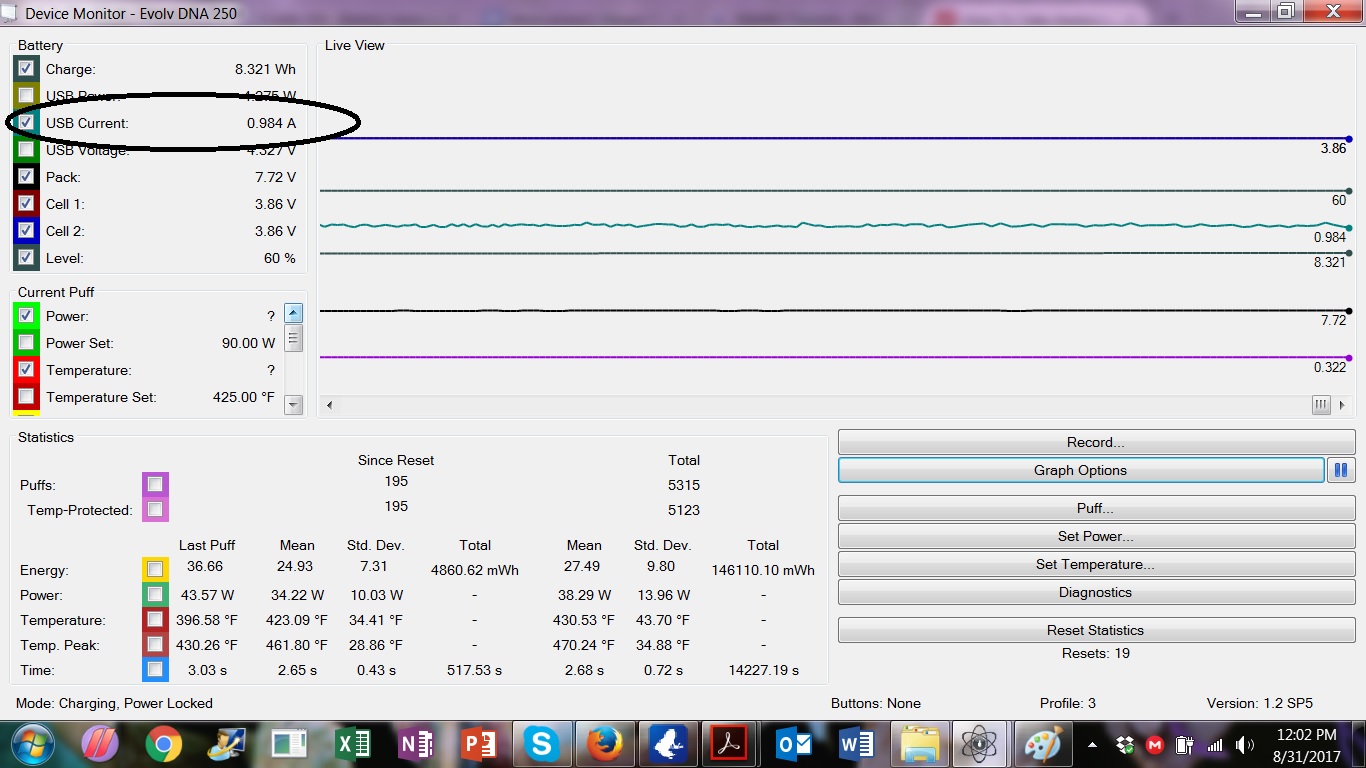Check the Puffs statistics checkbox
1366x768 pixels.
(155, 485)
